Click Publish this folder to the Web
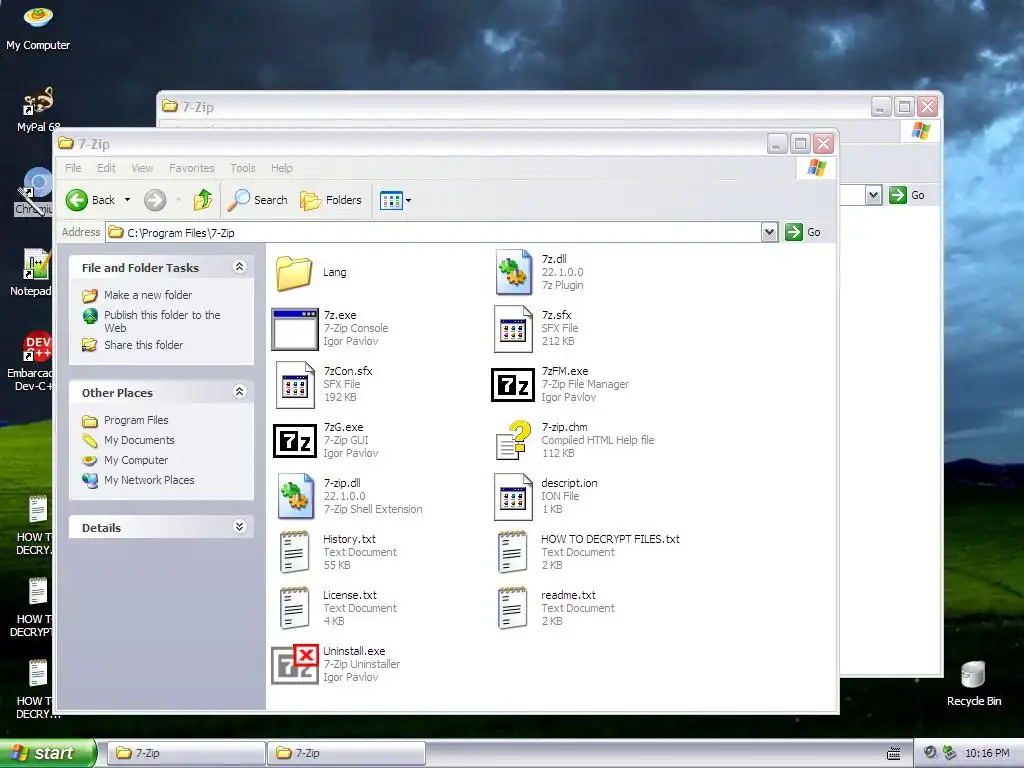This screenshot has width=1024, height=768. (162, 321)
